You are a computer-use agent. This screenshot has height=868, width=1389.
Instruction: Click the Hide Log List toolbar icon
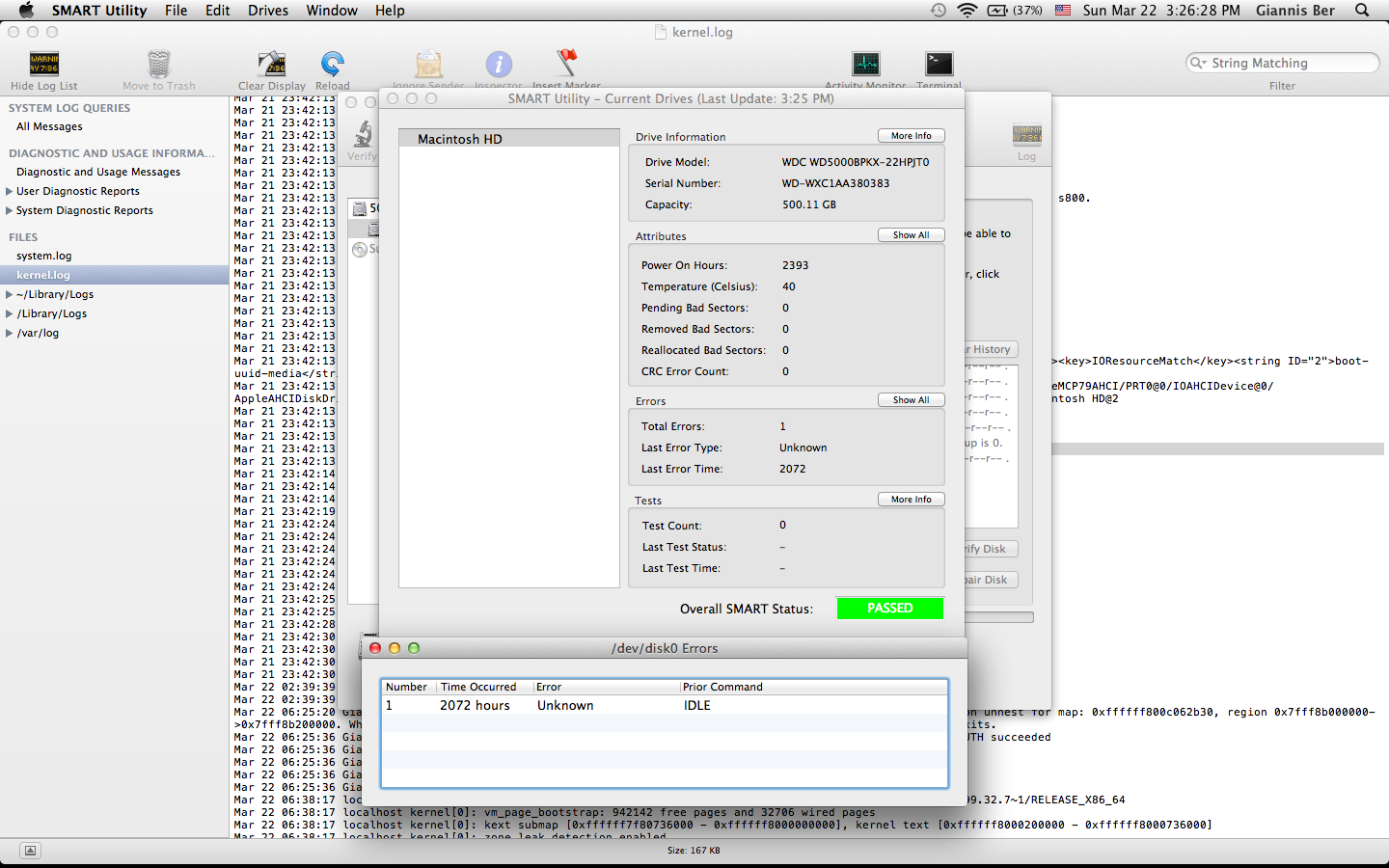click(44, 65)
